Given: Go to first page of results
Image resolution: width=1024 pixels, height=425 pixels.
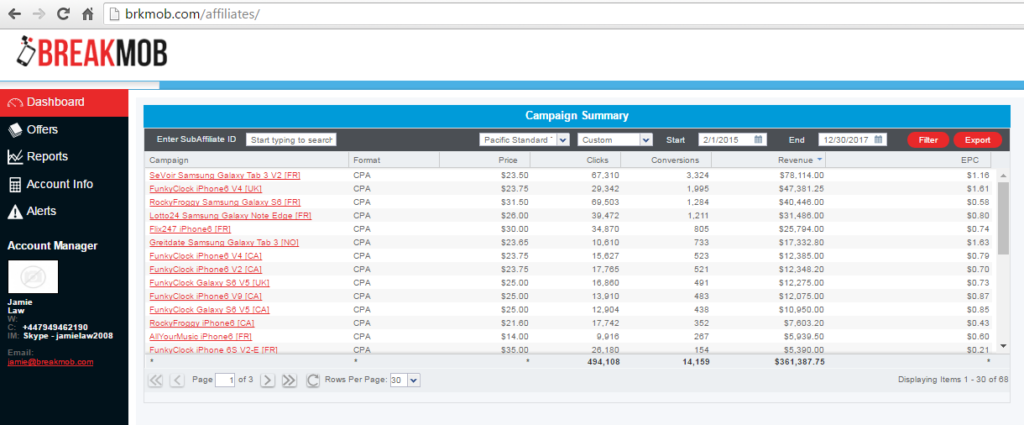Looking at the screenshot, I should point(156,380).
